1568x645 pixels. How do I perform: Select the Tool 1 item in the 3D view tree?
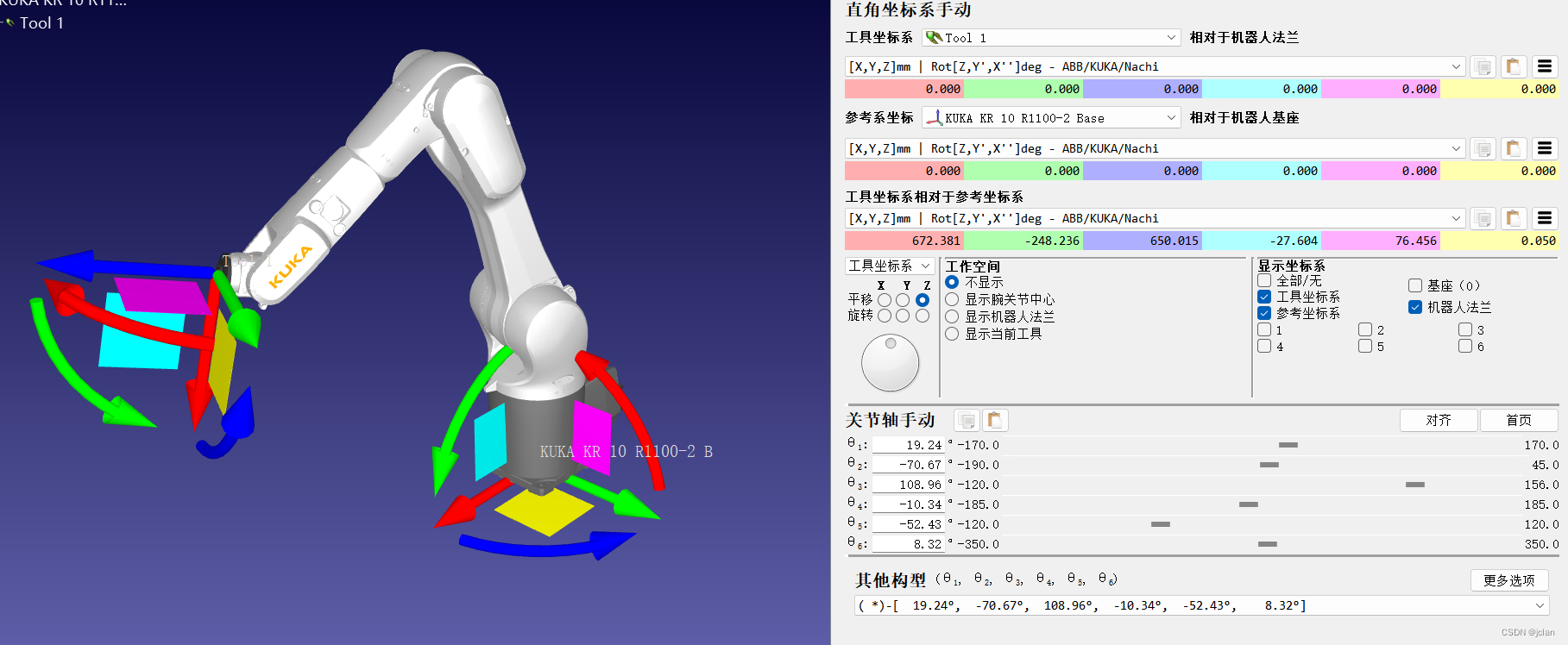tap(41, 23)
